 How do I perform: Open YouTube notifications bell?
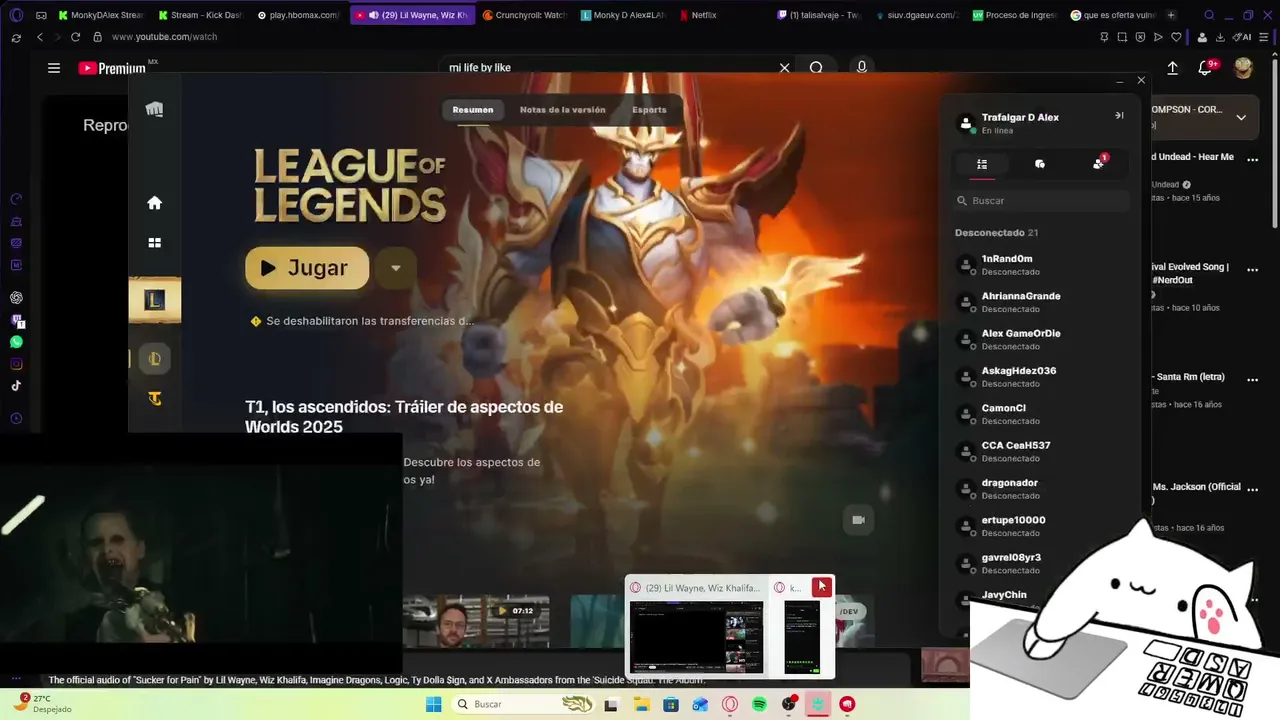tap(1207, 68)
